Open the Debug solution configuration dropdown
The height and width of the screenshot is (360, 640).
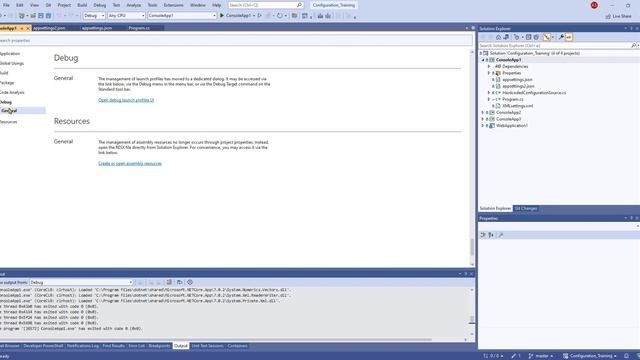(94, 16)
